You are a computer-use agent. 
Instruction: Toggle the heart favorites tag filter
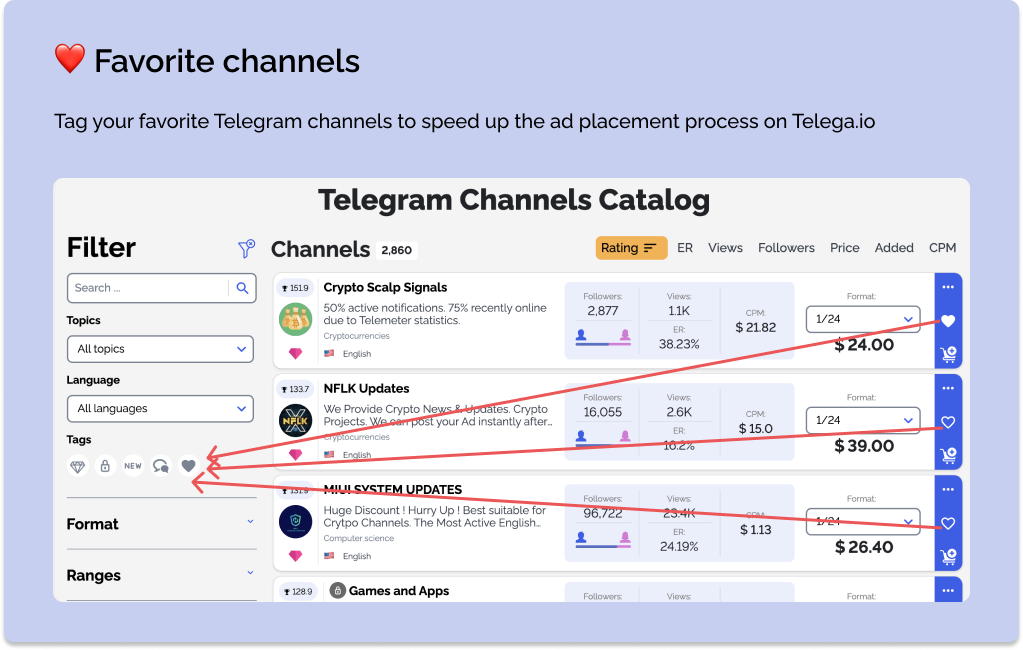point(189,466)
